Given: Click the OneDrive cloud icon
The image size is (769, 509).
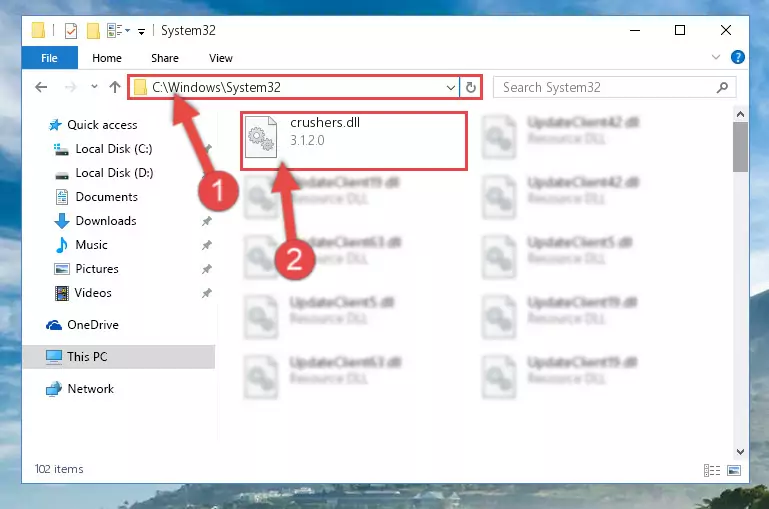Looking at the screenshot, I should [x=54, y=325].
